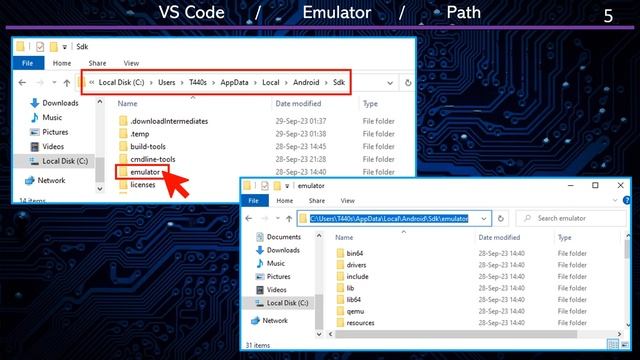Screen dimensions: 640x360
Task: Expand the ribbon in emulator window
Action: pyautogui.click(x=615, y=200)
